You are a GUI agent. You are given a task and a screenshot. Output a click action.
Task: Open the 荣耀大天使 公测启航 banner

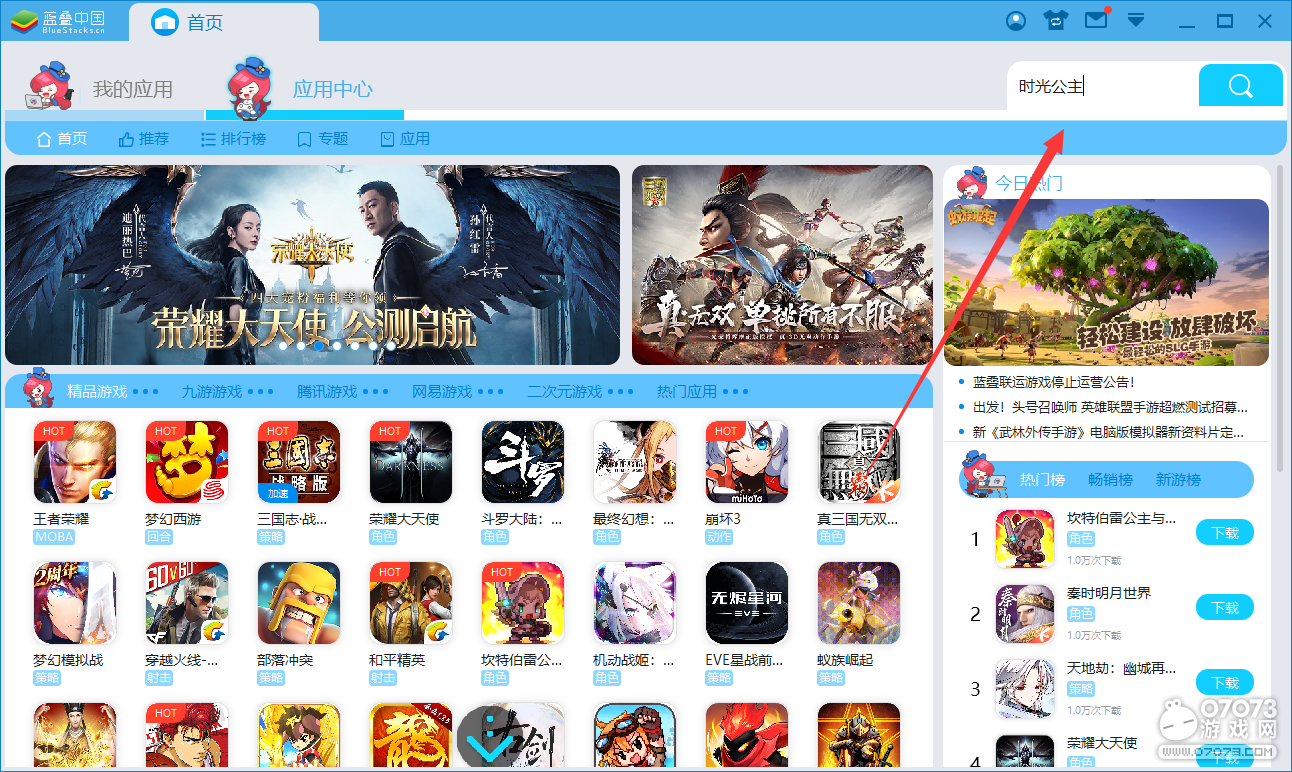pyautogui.click(x=313, y=265)
